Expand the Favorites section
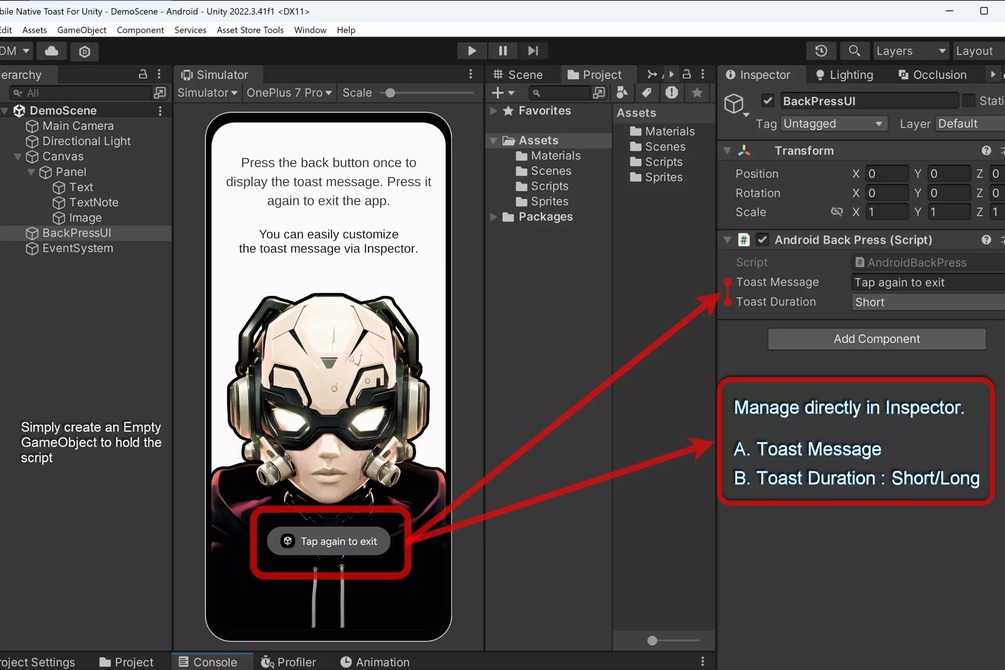The image size is (1005, 670). (x=494, y=111)
